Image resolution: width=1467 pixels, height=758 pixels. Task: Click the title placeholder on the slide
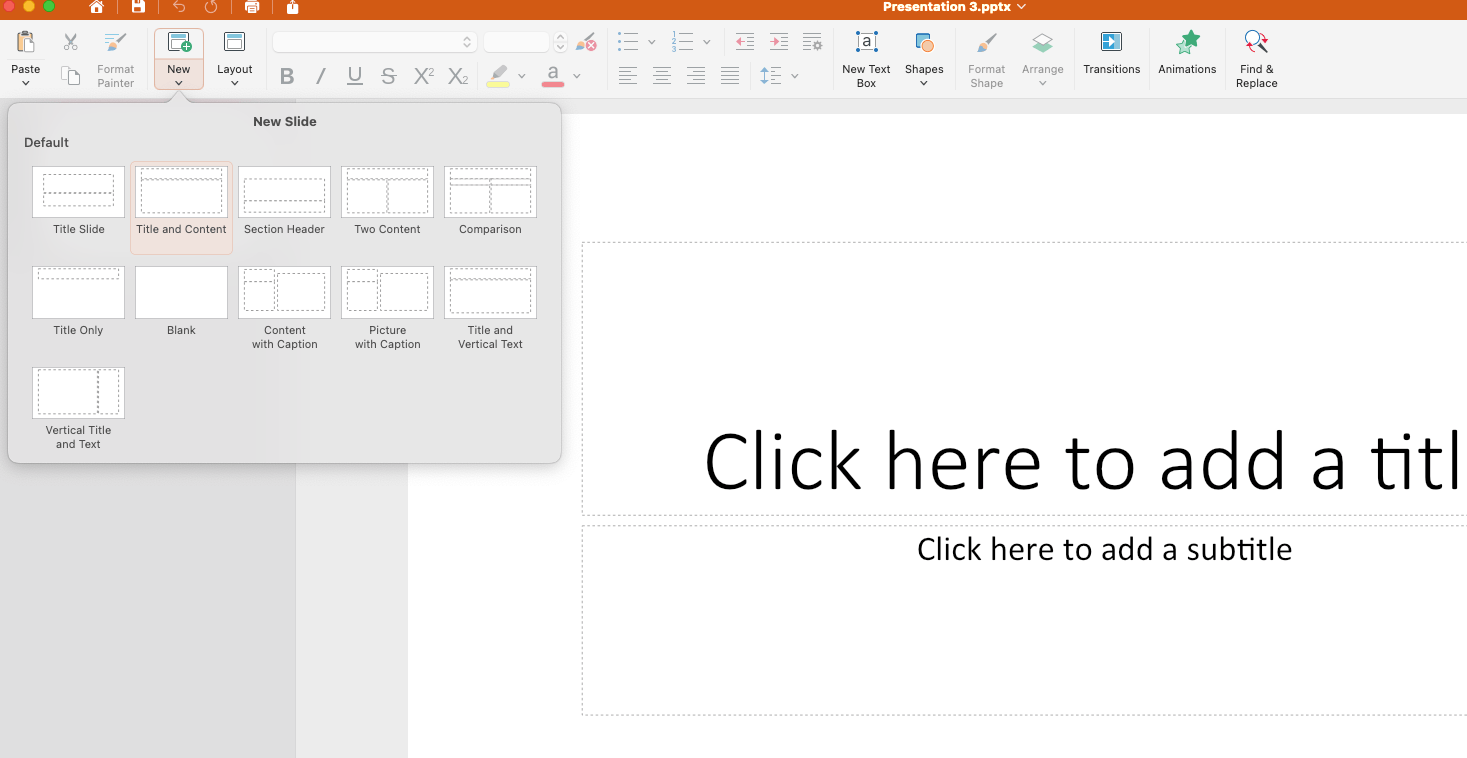coord(1080,462)
